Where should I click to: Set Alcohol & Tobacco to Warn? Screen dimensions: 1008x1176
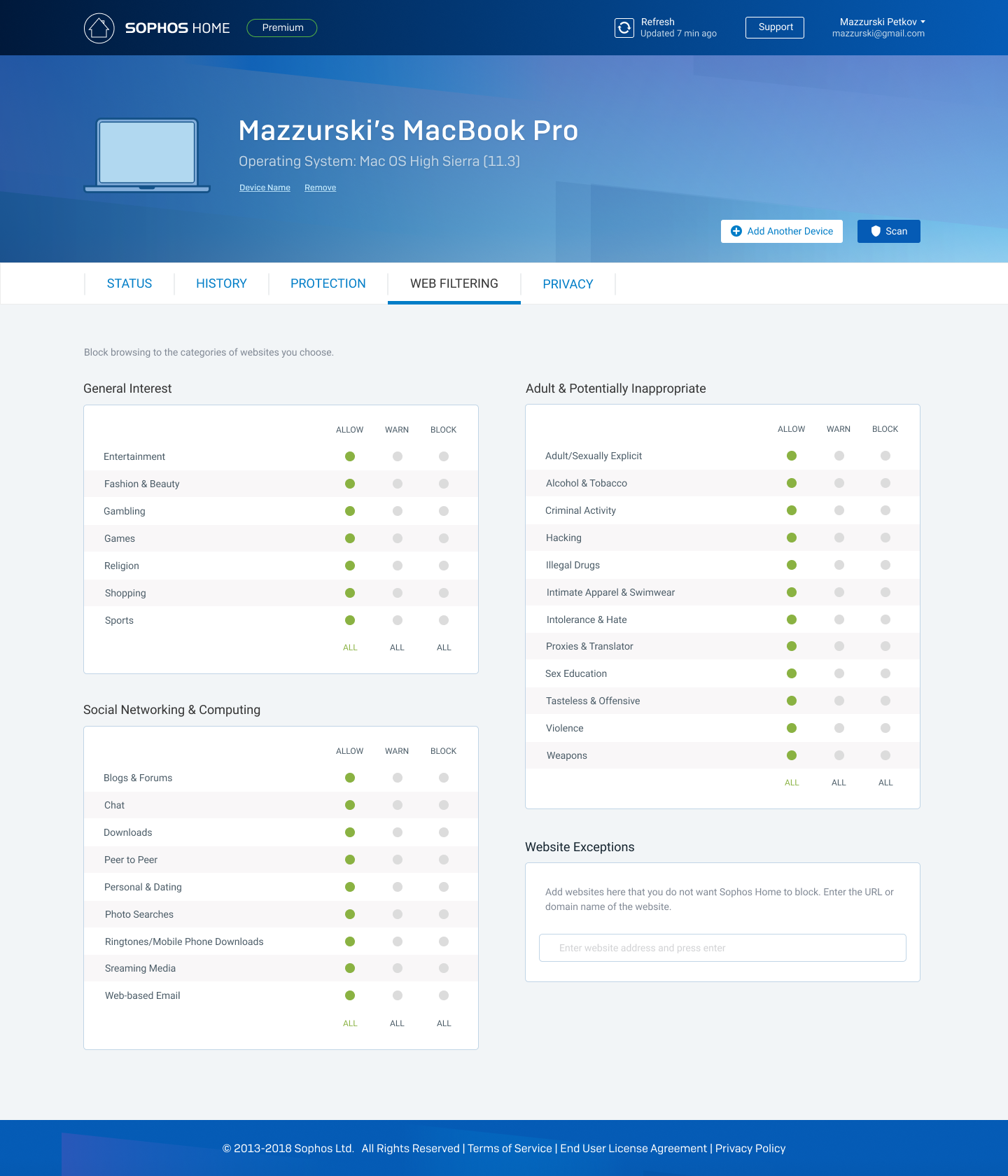coord(839,483)
